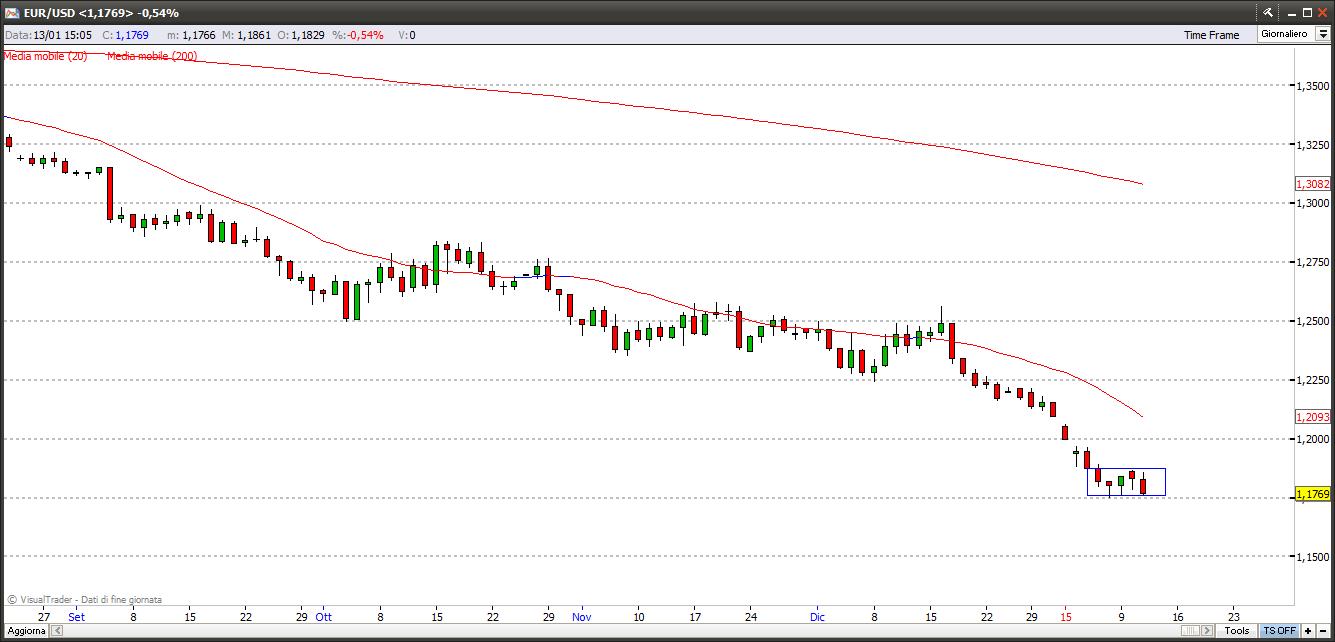Open the Giornaliero time frame dropdown arrow
1335x642 pixels.
pyautogui.click(x=1322, y=34)
